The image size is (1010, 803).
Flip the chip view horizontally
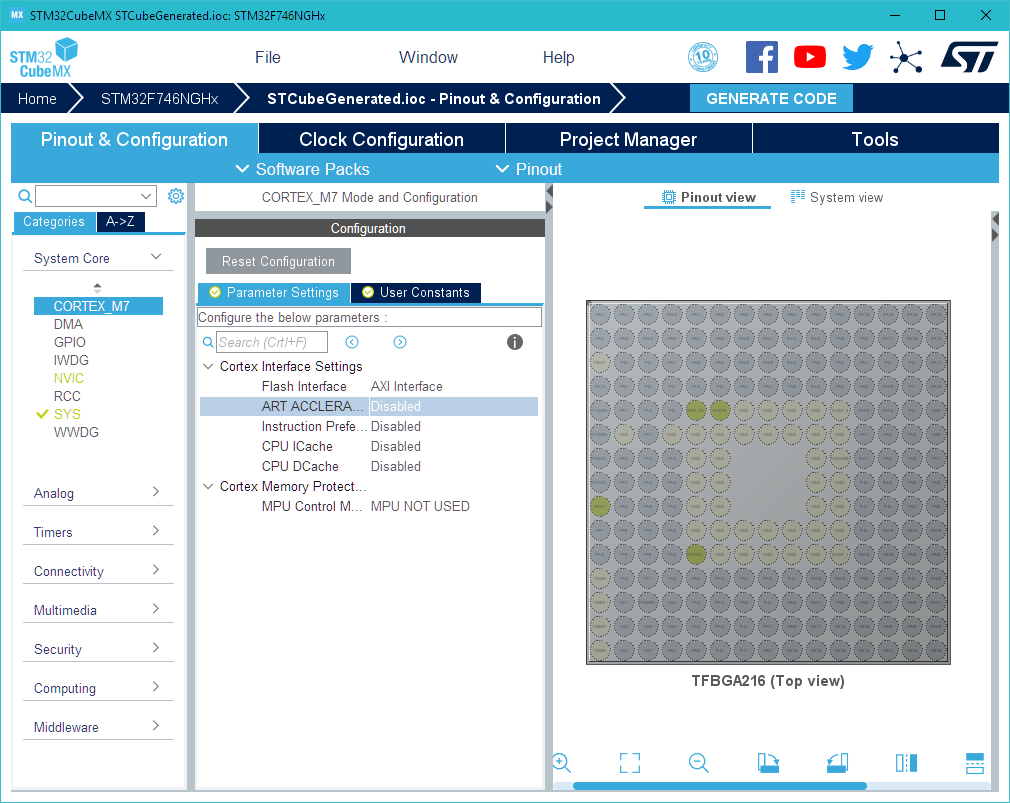[906, 763]
